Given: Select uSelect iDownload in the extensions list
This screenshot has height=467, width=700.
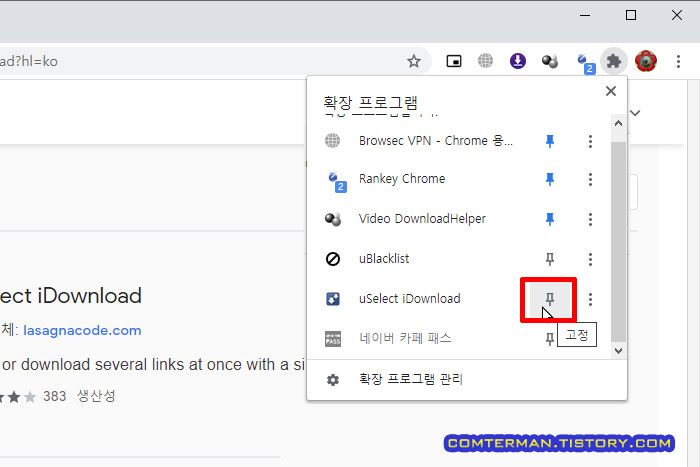Looking at the screenshot, I should [x=409, y=299].
